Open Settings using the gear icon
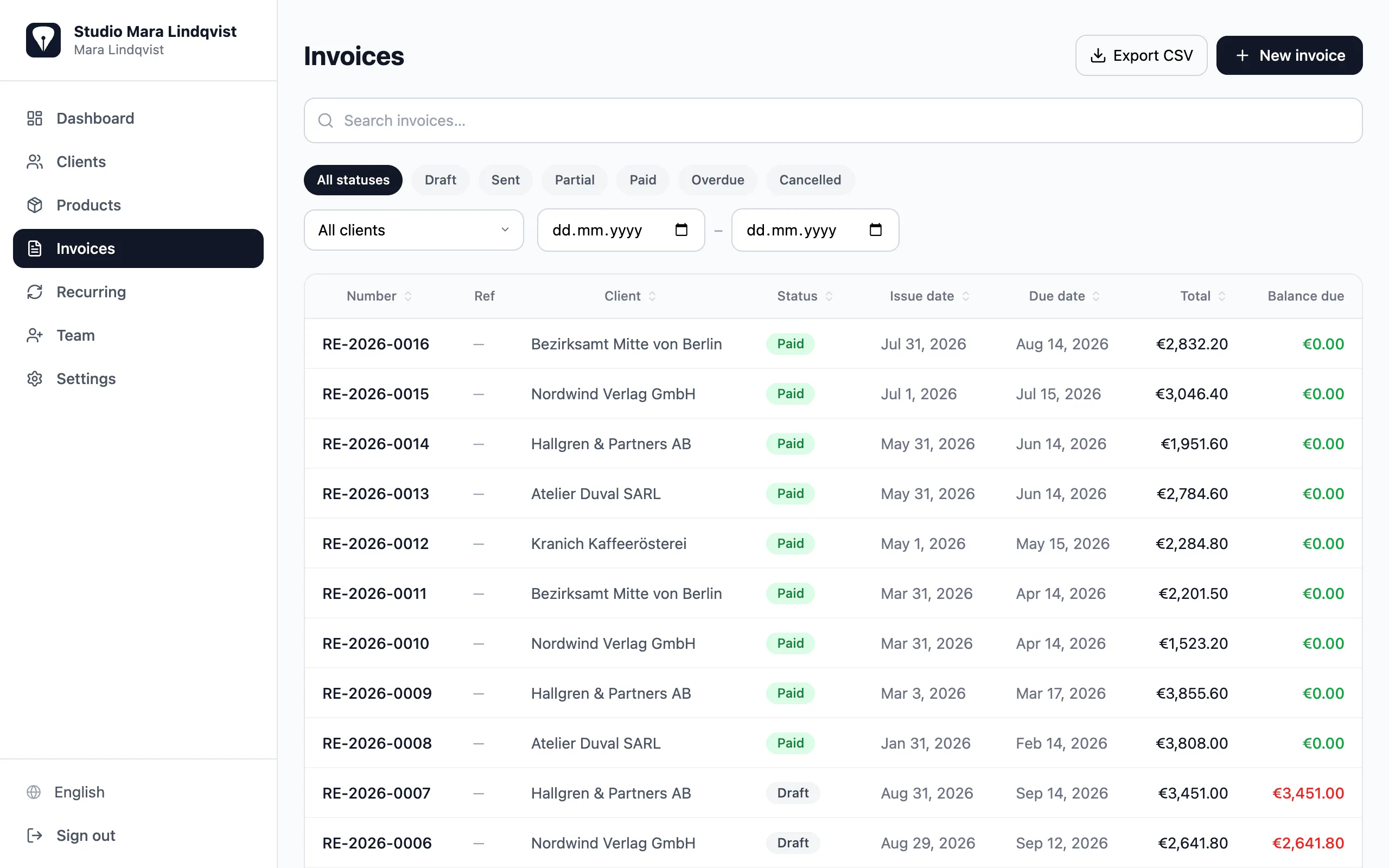This screenshot has width=1389, height=868. 34,379
